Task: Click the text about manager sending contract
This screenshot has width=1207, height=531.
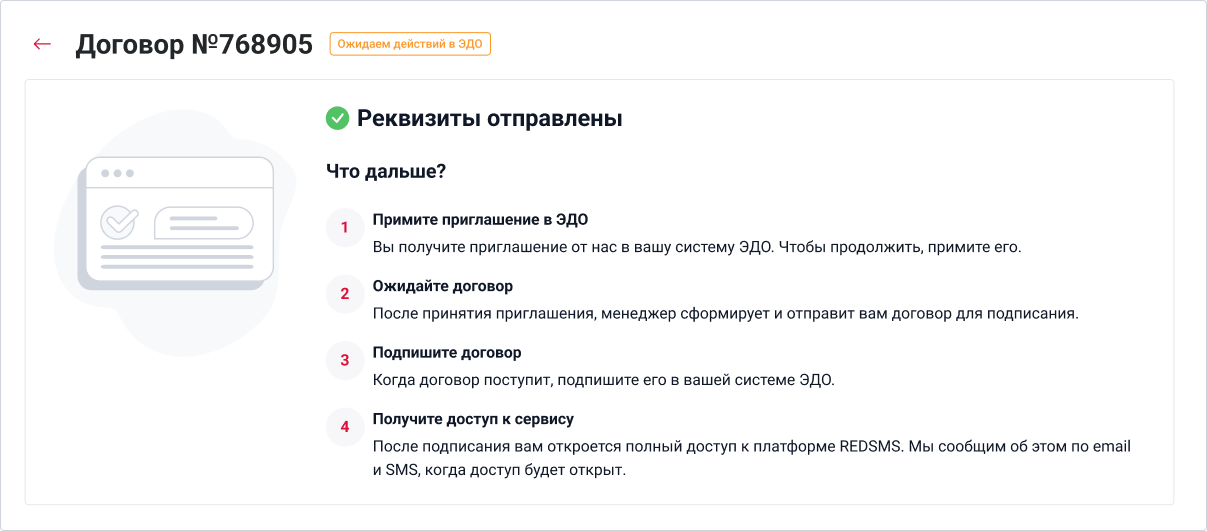Action: 725,313
